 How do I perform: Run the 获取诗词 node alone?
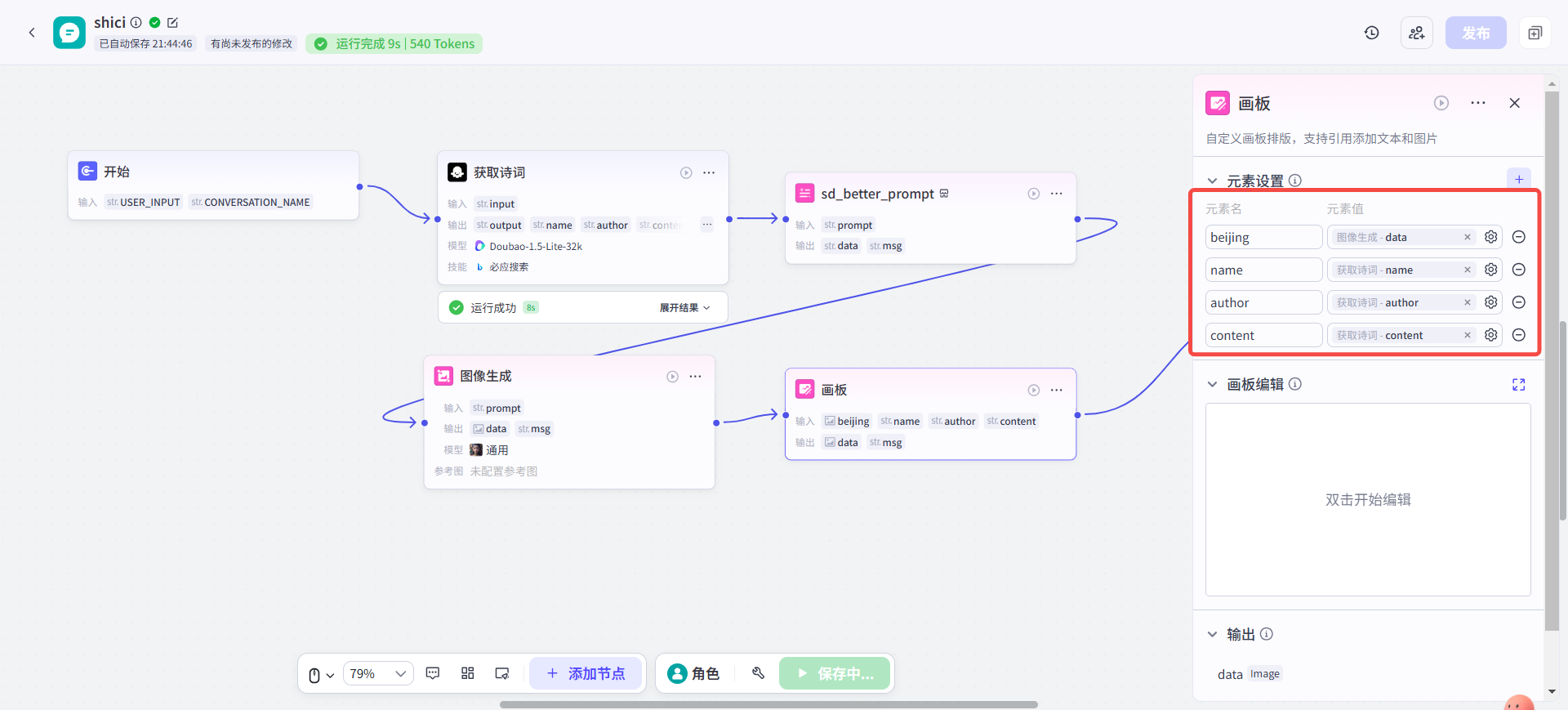[x=686, y=172]
